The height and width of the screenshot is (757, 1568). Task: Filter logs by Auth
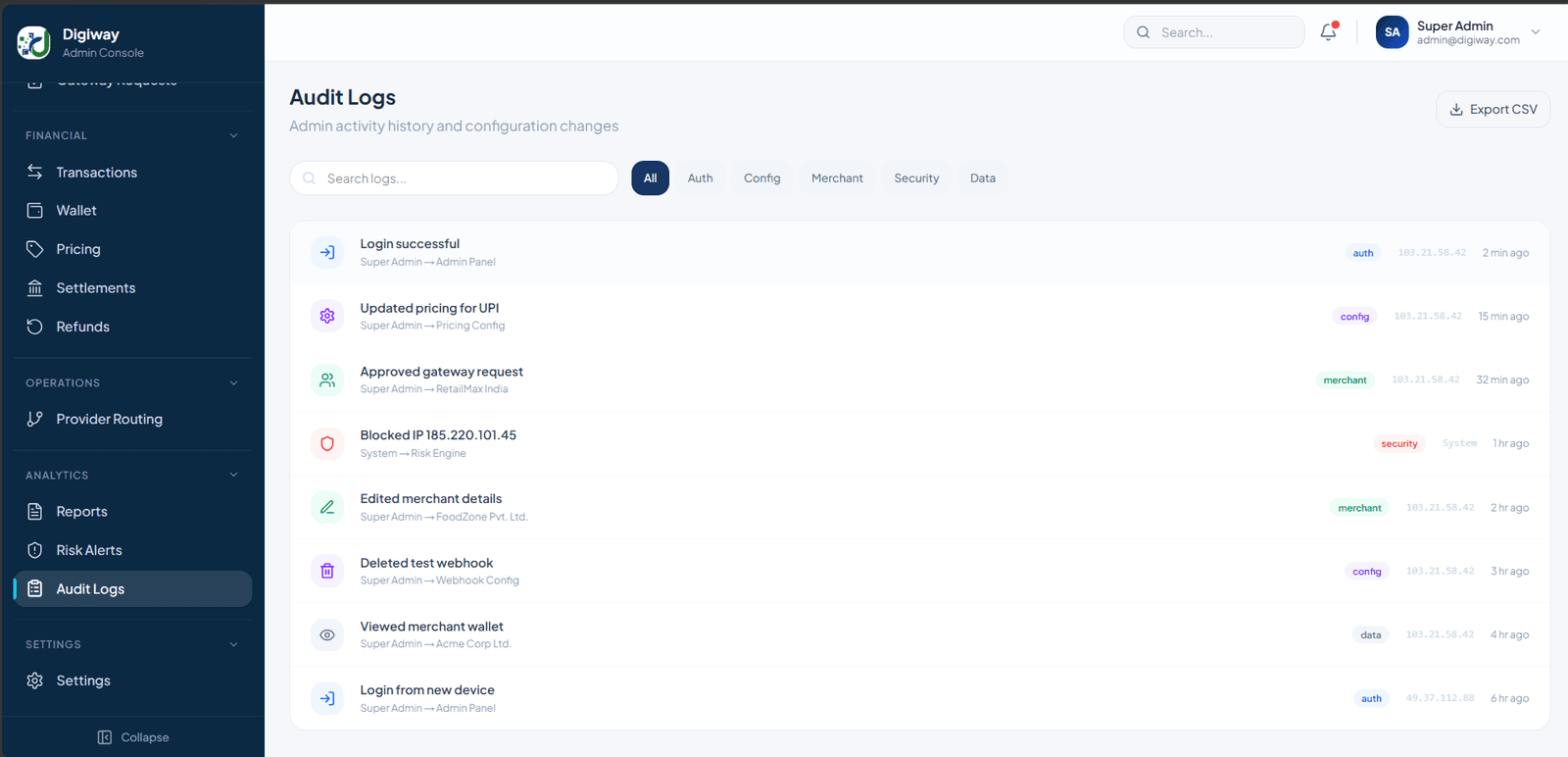(x=700, y=177)
